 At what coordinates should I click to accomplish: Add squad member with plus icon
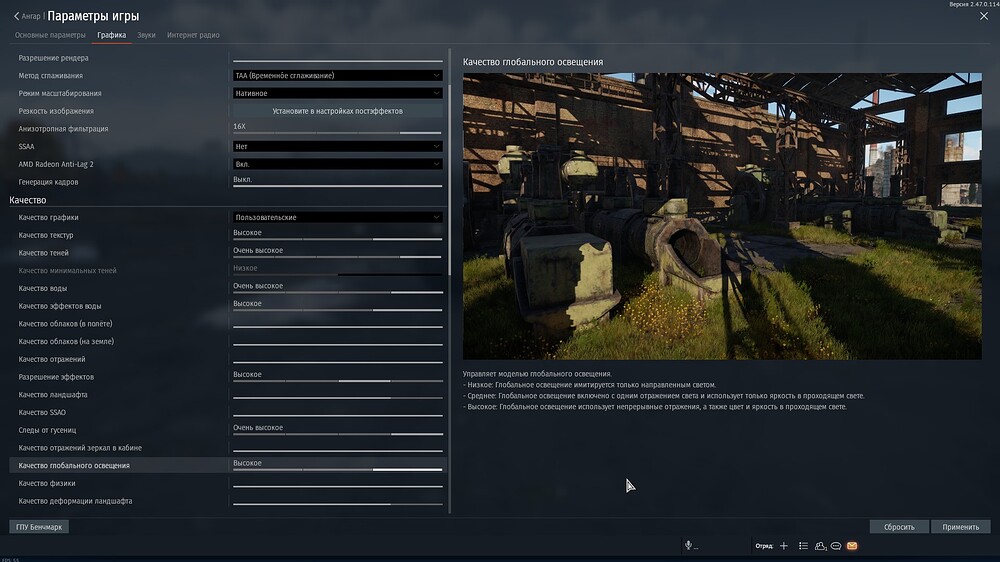784,546
